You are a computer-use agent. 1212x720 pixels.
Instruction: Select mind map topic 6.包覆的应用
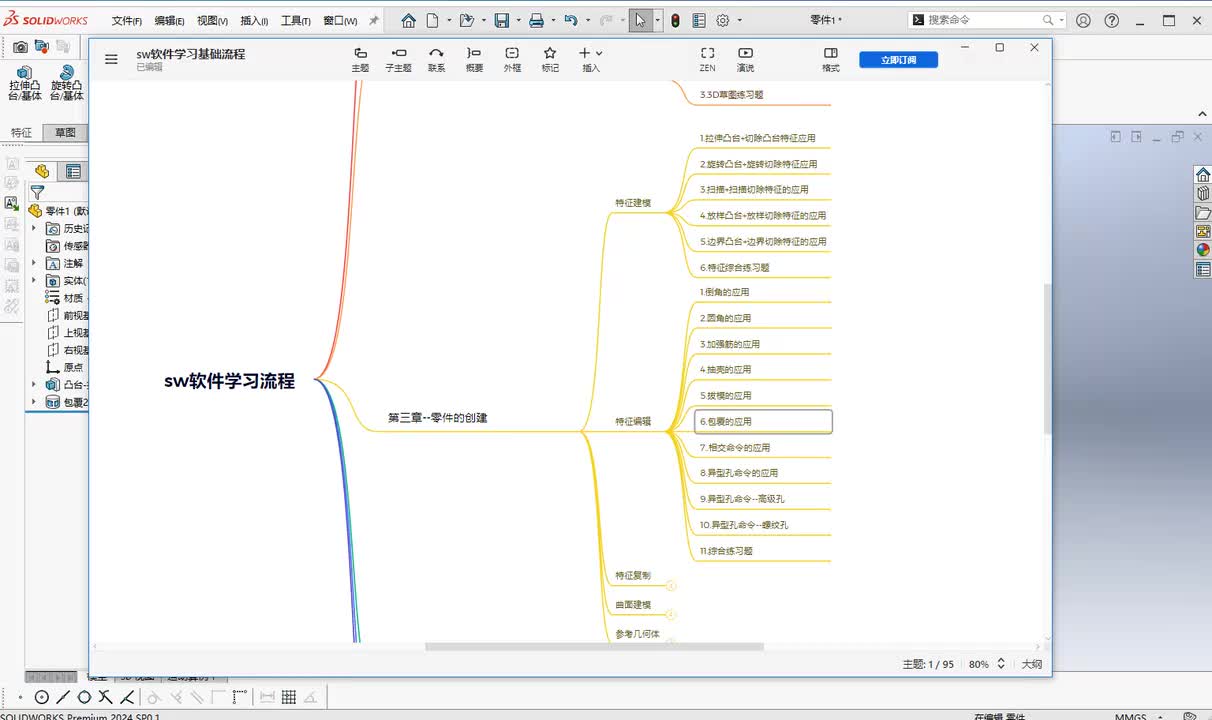click(x=763, y=422)
